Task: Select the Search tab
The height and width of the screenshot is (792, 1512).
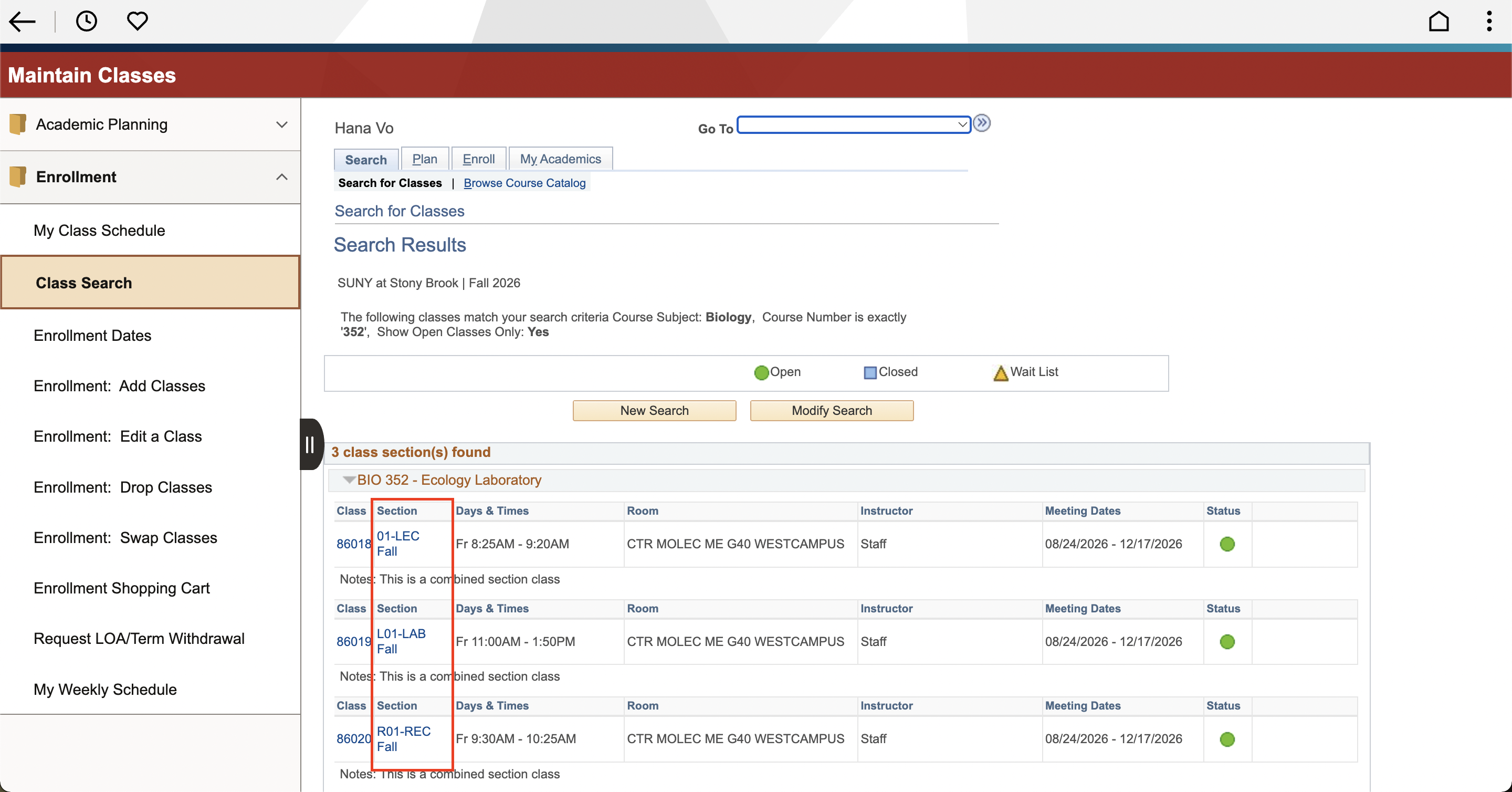Action: [x=366, y=160]
